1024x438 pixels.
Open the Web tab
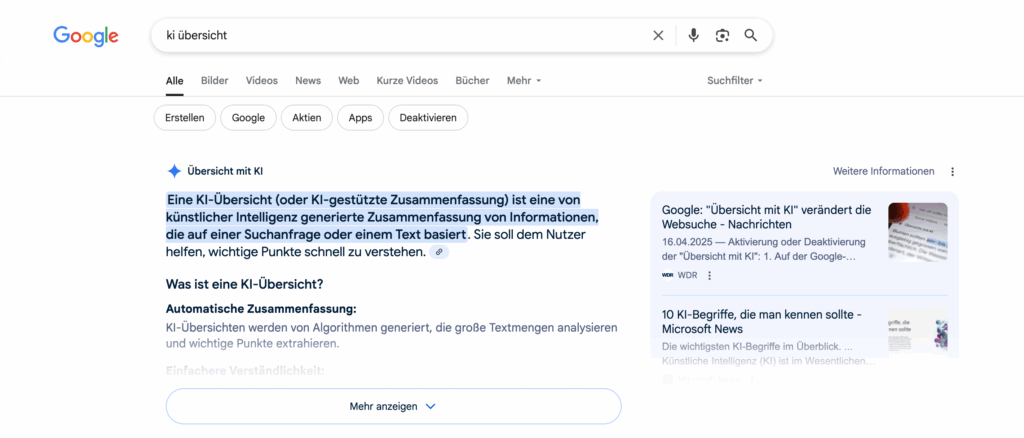349,81
